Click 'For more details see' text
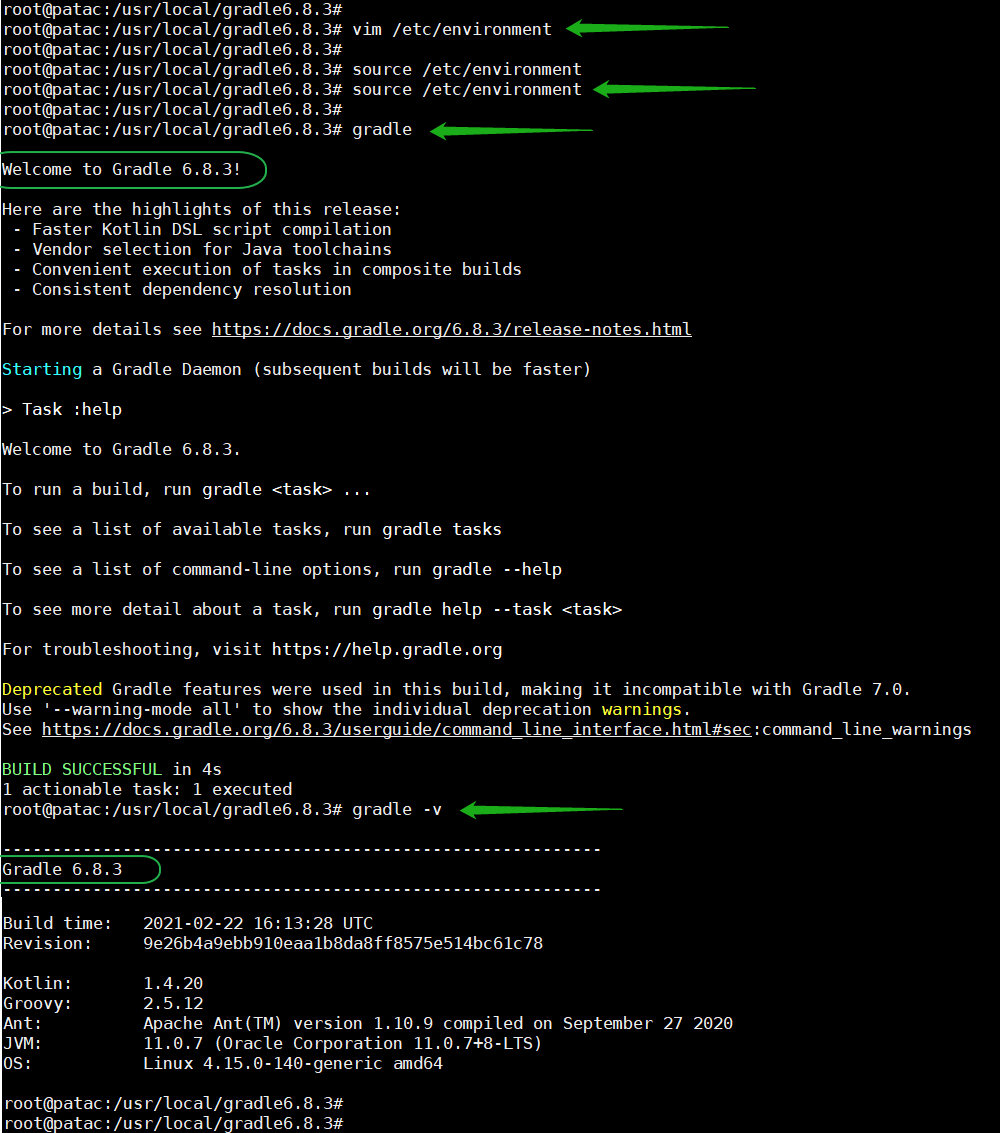Image resolution: width=1000 pixels, height=1133 pixels. [102, 329]
